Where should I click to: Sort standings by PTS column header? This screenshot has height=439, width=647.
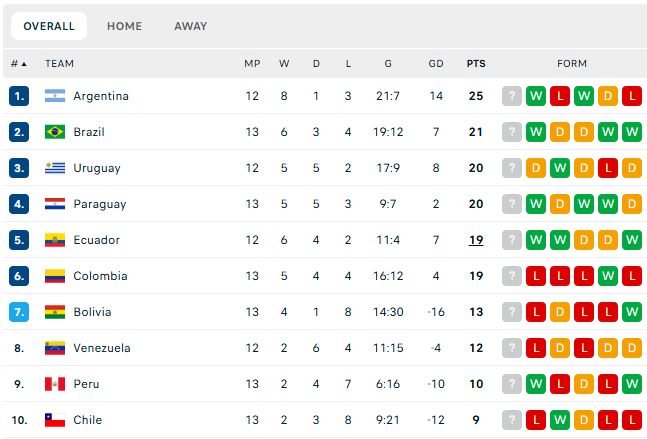click(476, 64)
